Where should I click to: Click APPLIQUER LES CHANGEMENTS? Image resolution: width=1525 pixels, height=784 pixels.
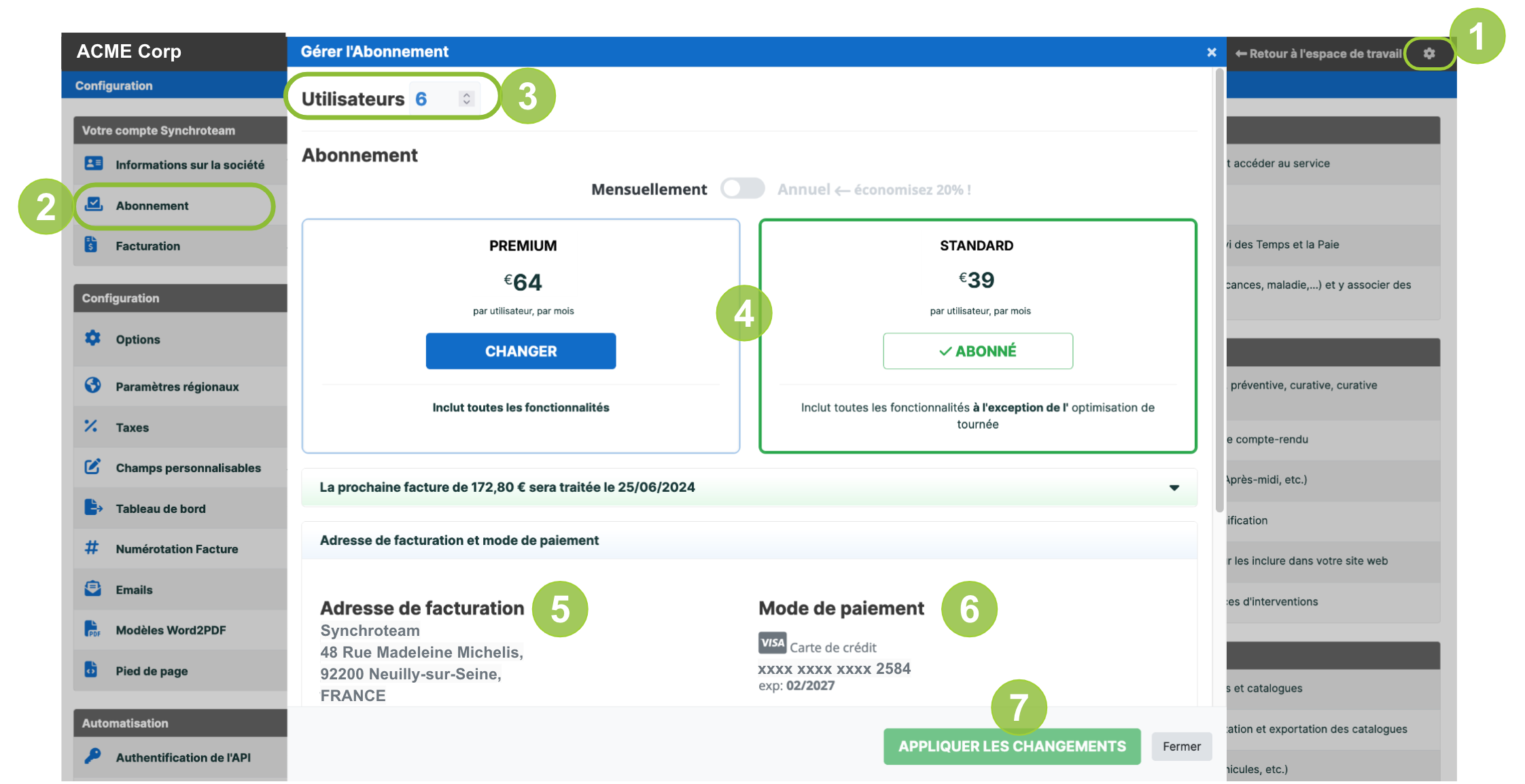coord(1012,747)
